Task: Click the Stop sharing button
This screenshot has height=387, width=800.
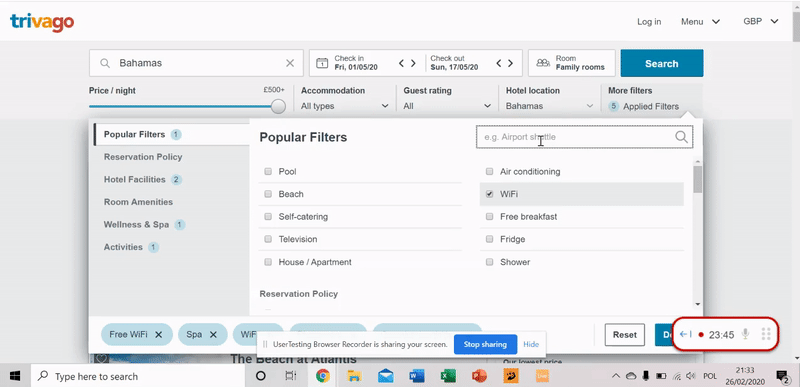Action: 485,344
